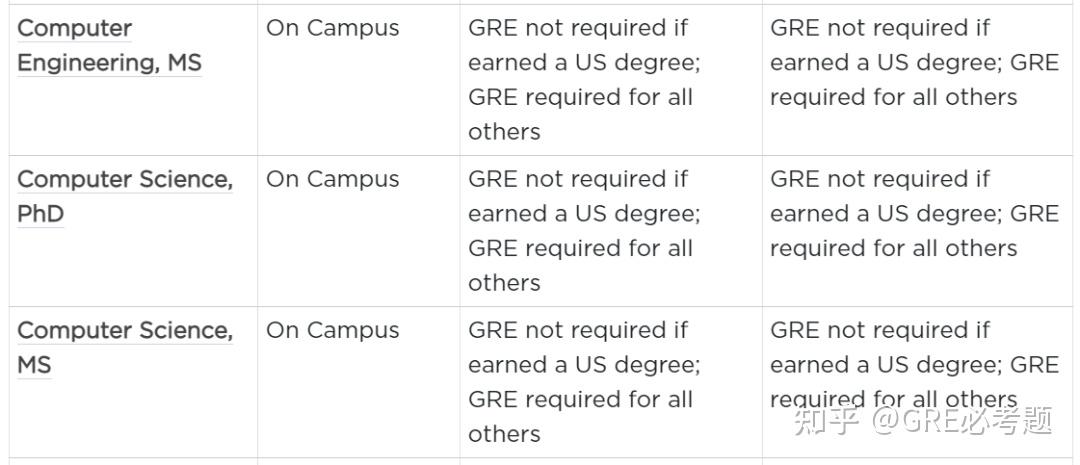Click standalone word others in Computer Engineering row

504,132
